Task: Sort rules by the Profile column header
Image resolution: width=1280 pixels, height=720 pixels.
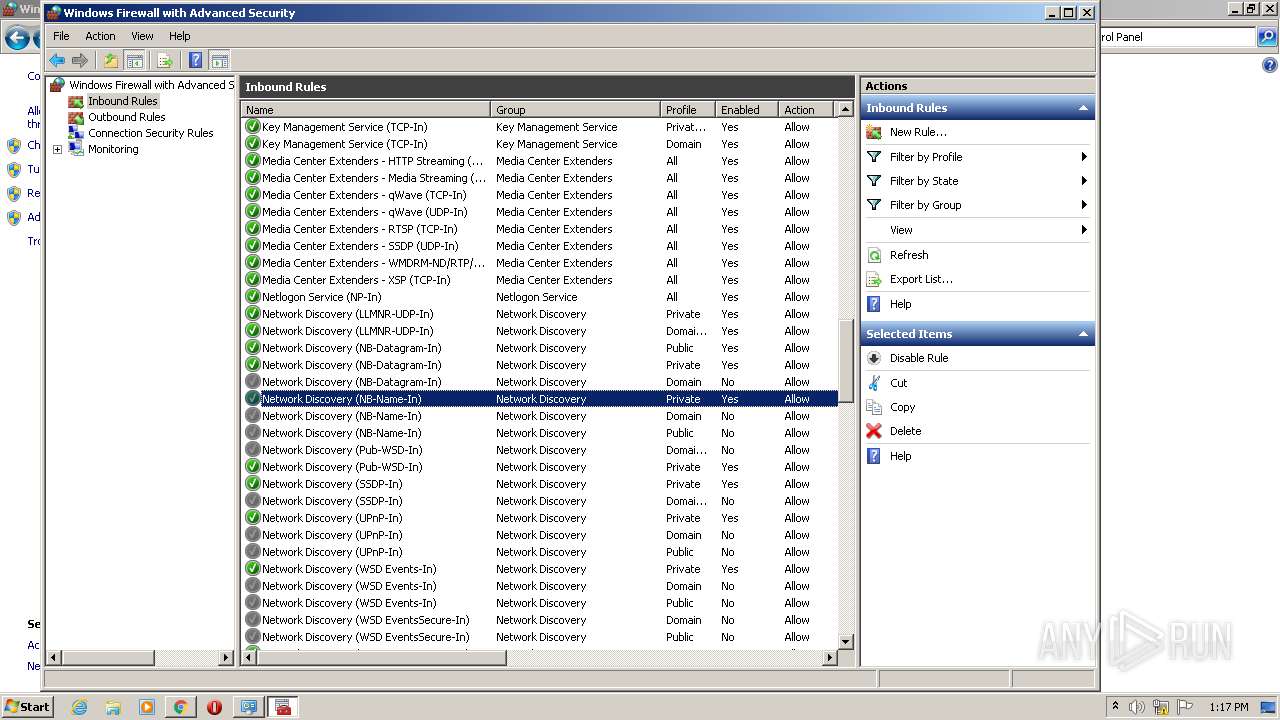Action: pos(689,110)
